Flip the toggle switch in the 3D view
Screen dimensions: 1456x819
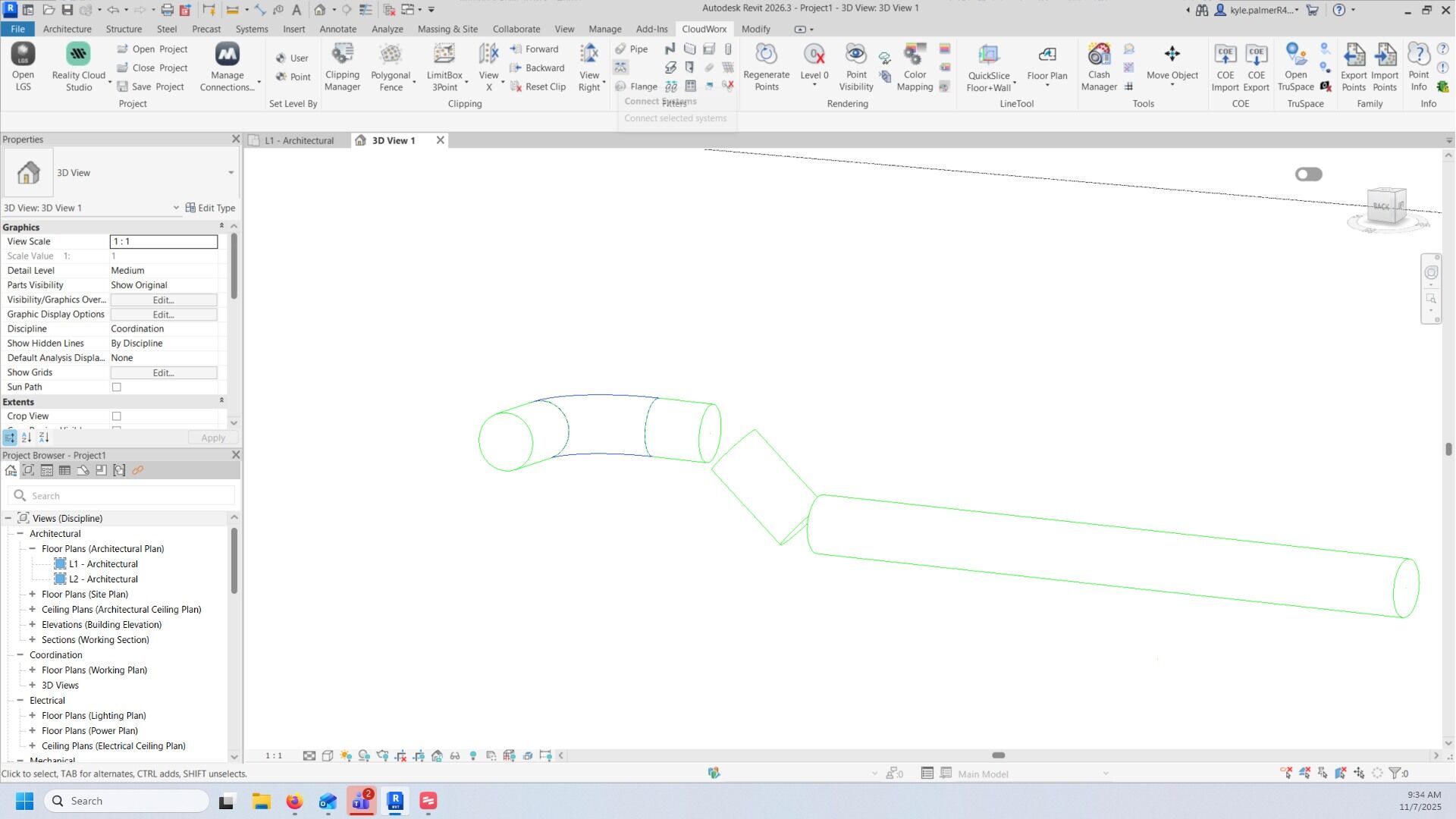[1308, 174]
